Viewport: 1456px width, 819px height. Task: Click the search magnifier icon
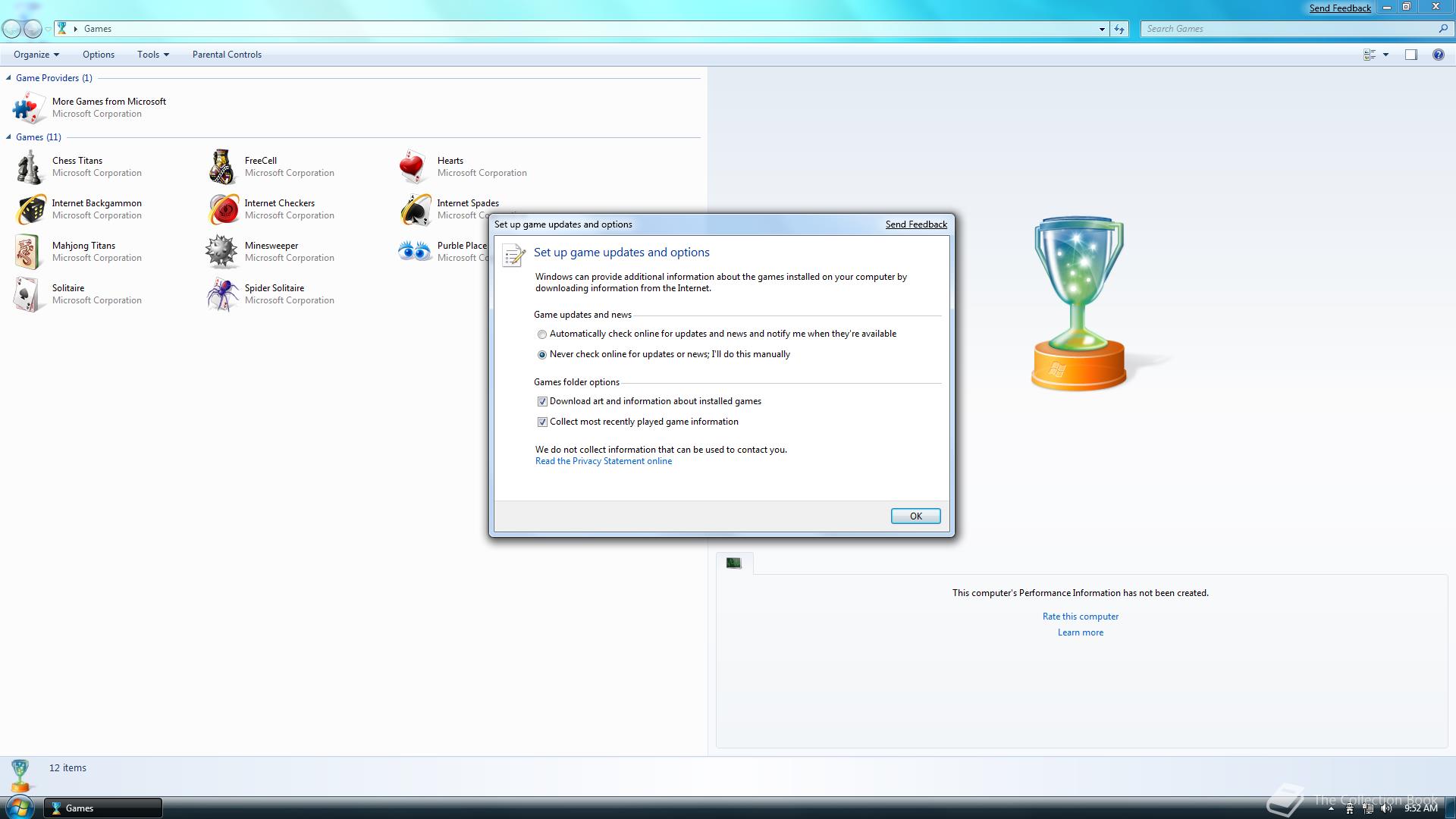pyautogui.click(x=1442, y=29)
